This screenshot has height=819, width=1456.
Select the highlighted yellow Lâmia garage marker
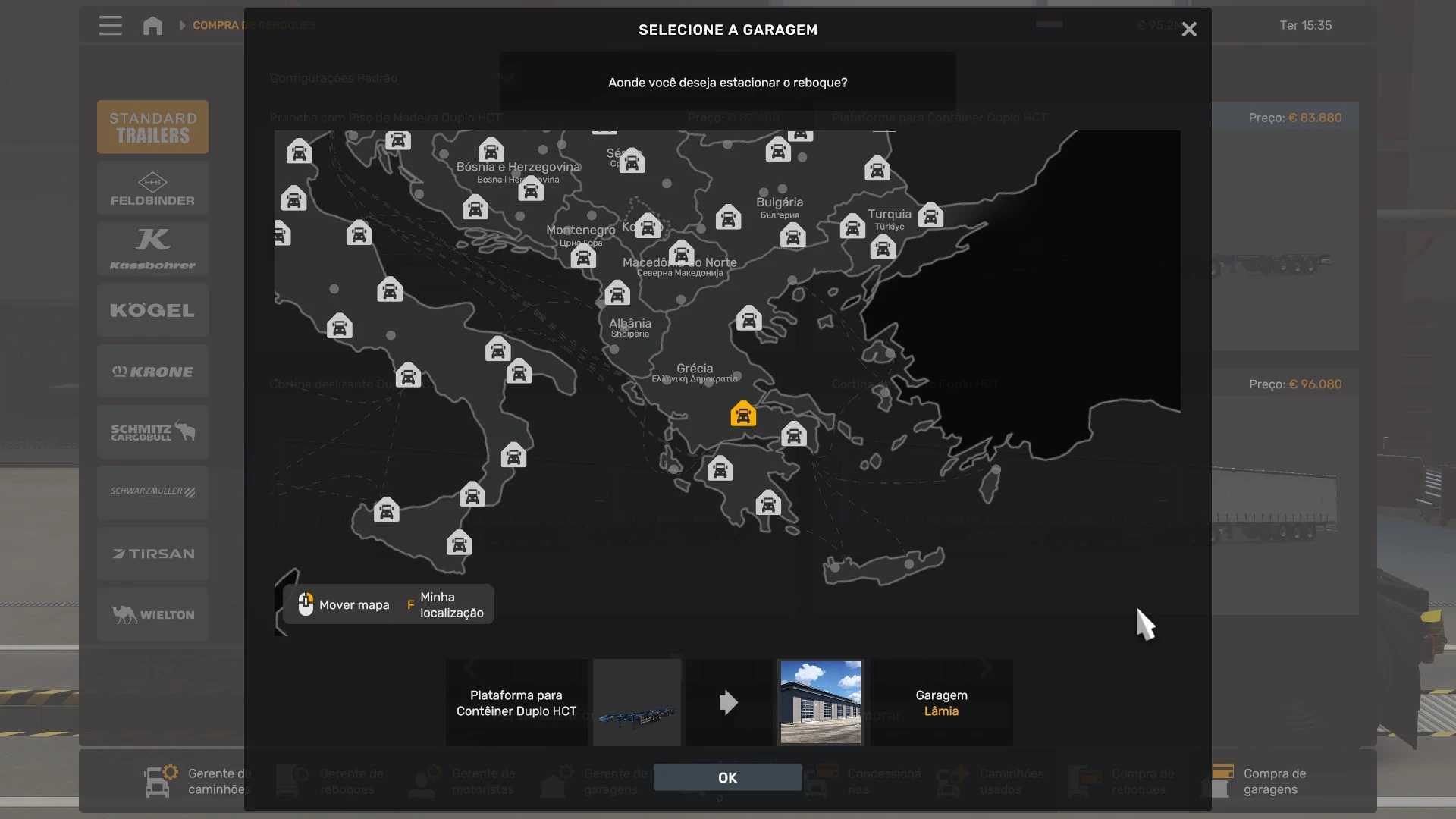(743, 414)
